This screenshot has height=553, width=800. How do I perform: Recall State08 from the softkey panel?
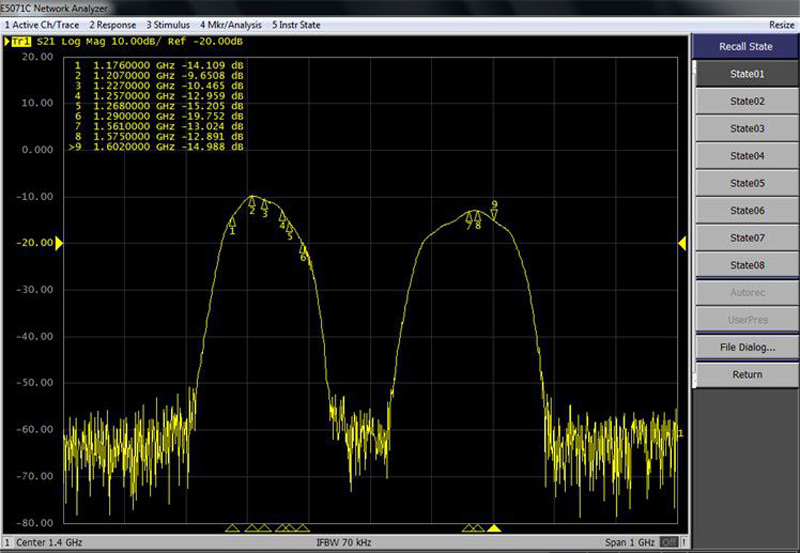click(747, 265)
